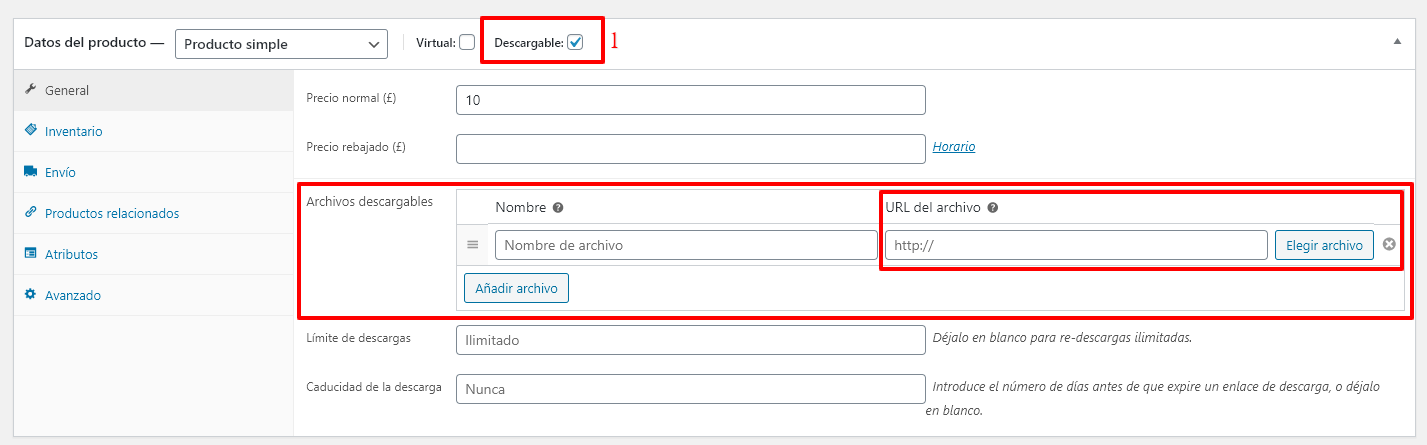Image resolution: width=1427 pixels, height=445 pixels.
Task: Open the Producto simple type dropdown
Action: pos(281,44)
